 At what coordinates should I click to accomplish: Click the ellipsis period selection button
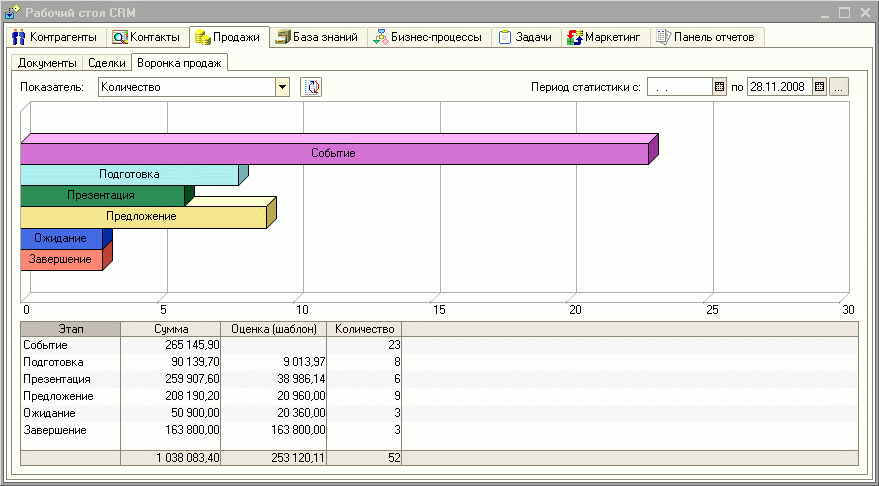pos(840,87)
